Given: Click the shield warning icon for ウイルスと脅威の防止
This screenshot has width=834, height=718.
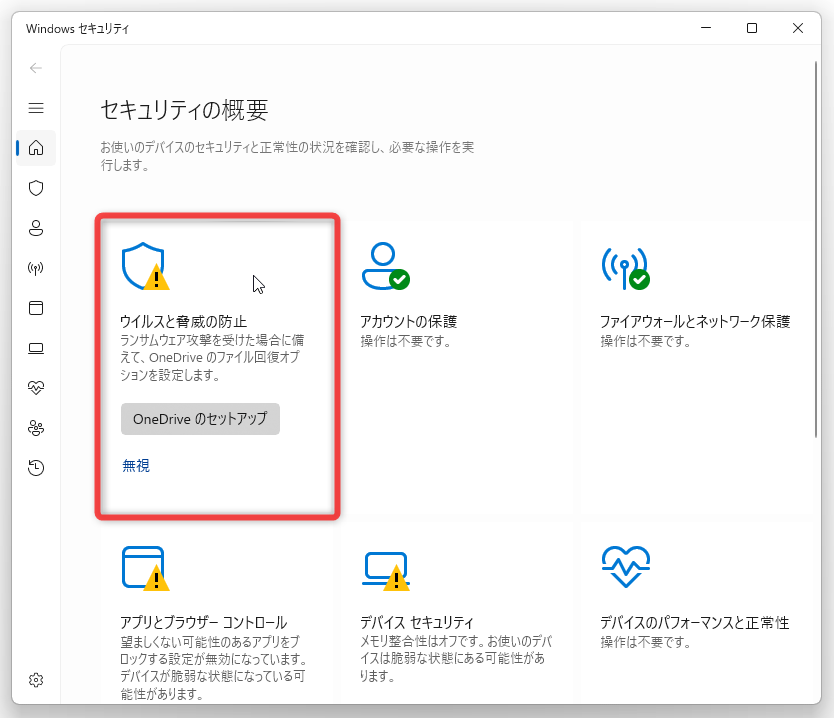Looking at the screenshot, I should point(145,266).
